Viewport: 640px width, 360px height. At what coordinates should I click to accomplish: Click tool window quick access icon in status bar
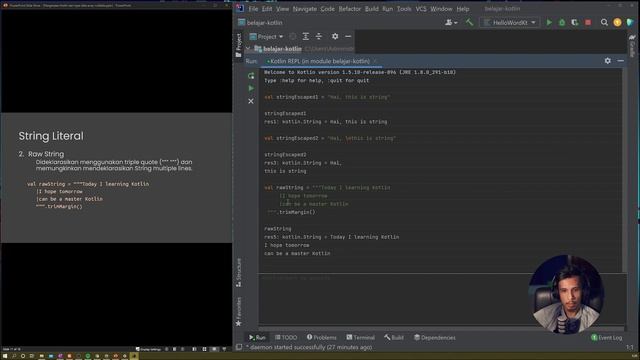point(239,347)
